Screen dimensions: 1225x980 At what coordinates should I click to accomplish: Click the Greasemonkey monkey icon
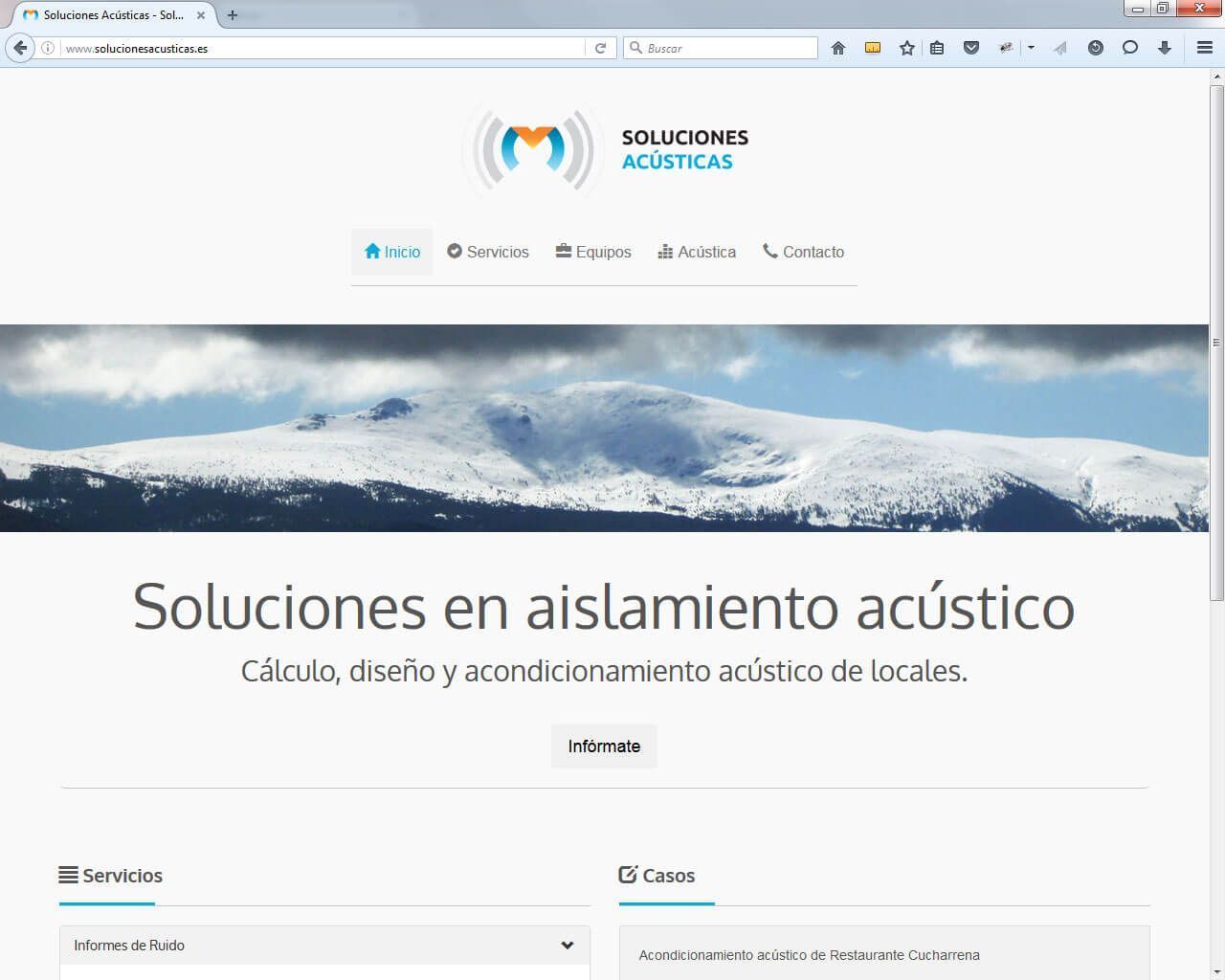click(x=1006, y=47)
